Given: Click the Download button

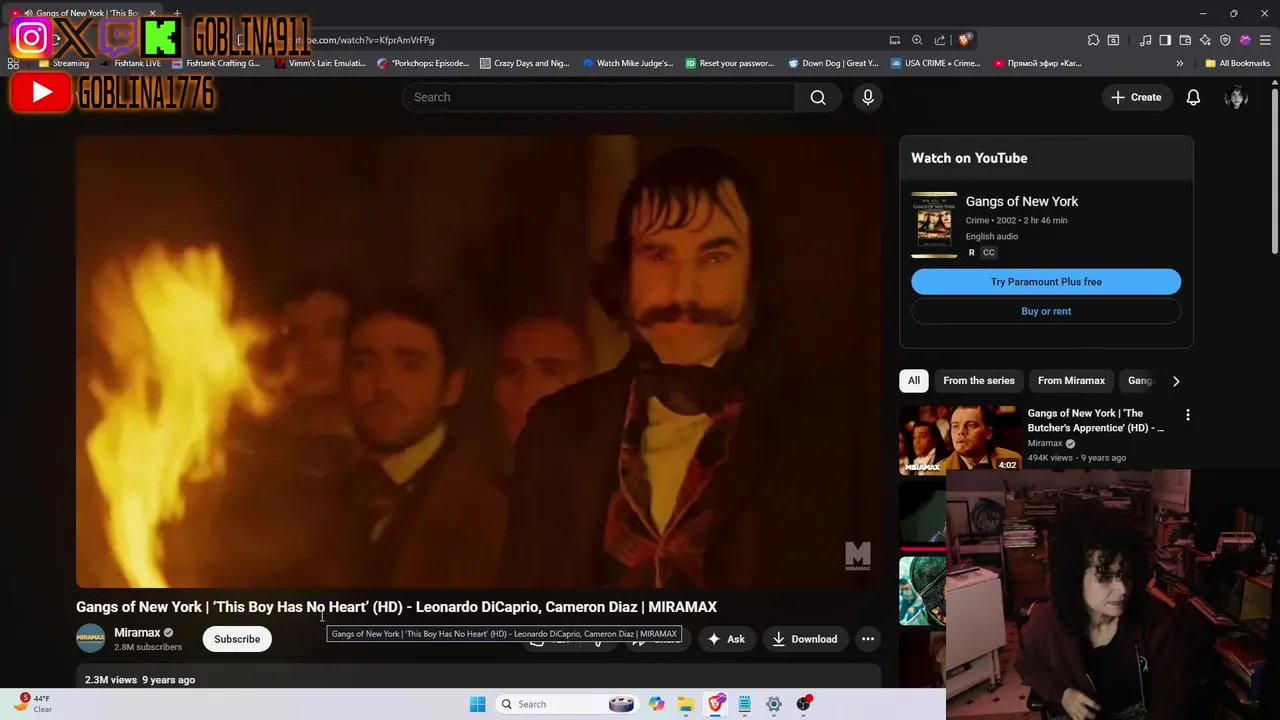Looking at the screenshot, I should pos(805,639).
